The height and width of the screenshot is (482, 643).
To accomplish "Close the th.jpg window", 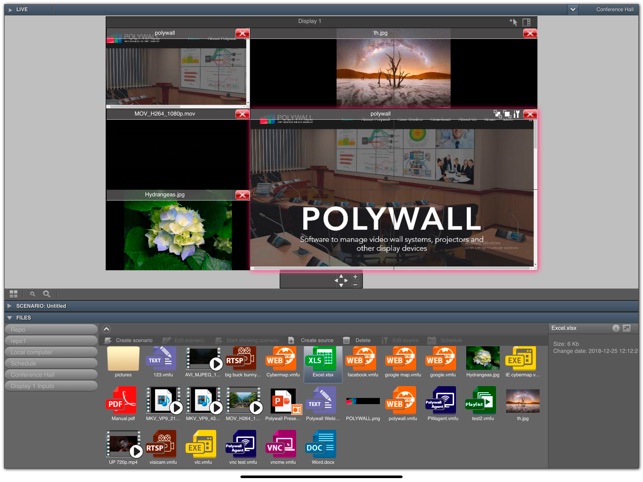I will [x=530, y=33].
